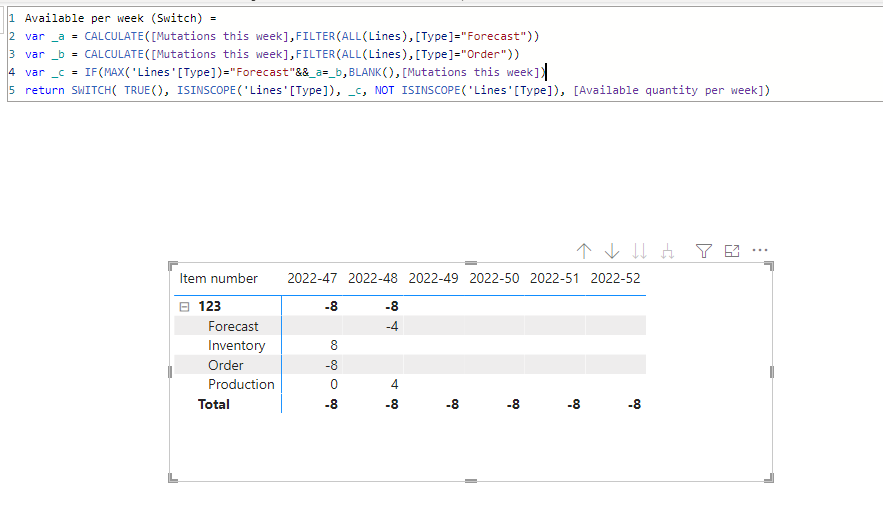Expand all down one level fork icon
The height and width of the screenshot is (515, 883).
click(667, 251)
